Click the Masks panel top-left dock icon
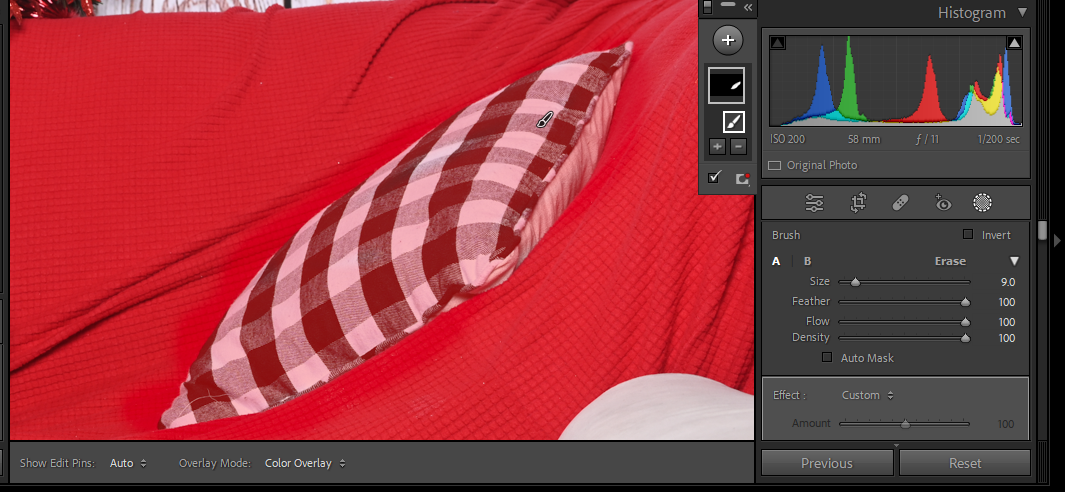The image size is (1065, 492). click(707, 7)
